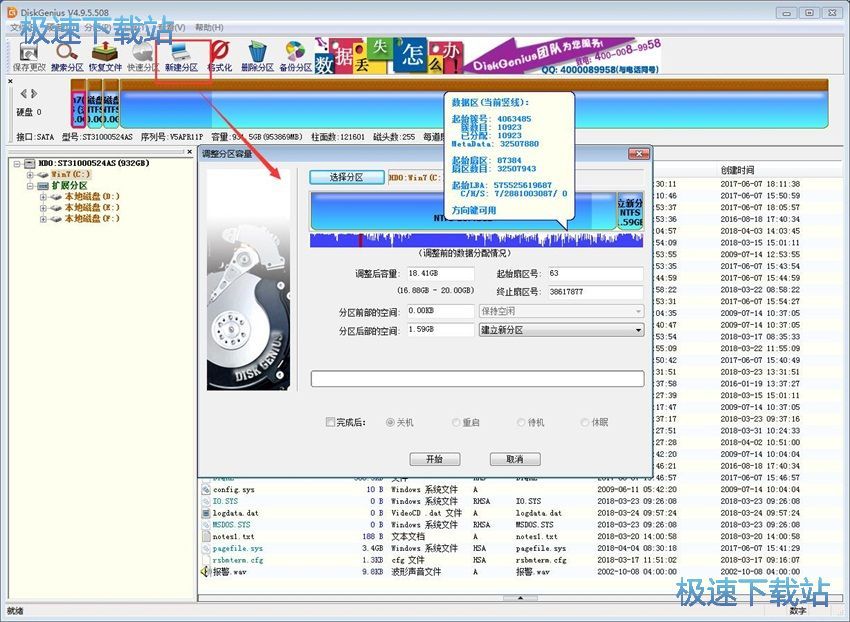Screen dimensions: 850x622
Task: Select the 待机 radio button
Action: 521,422
